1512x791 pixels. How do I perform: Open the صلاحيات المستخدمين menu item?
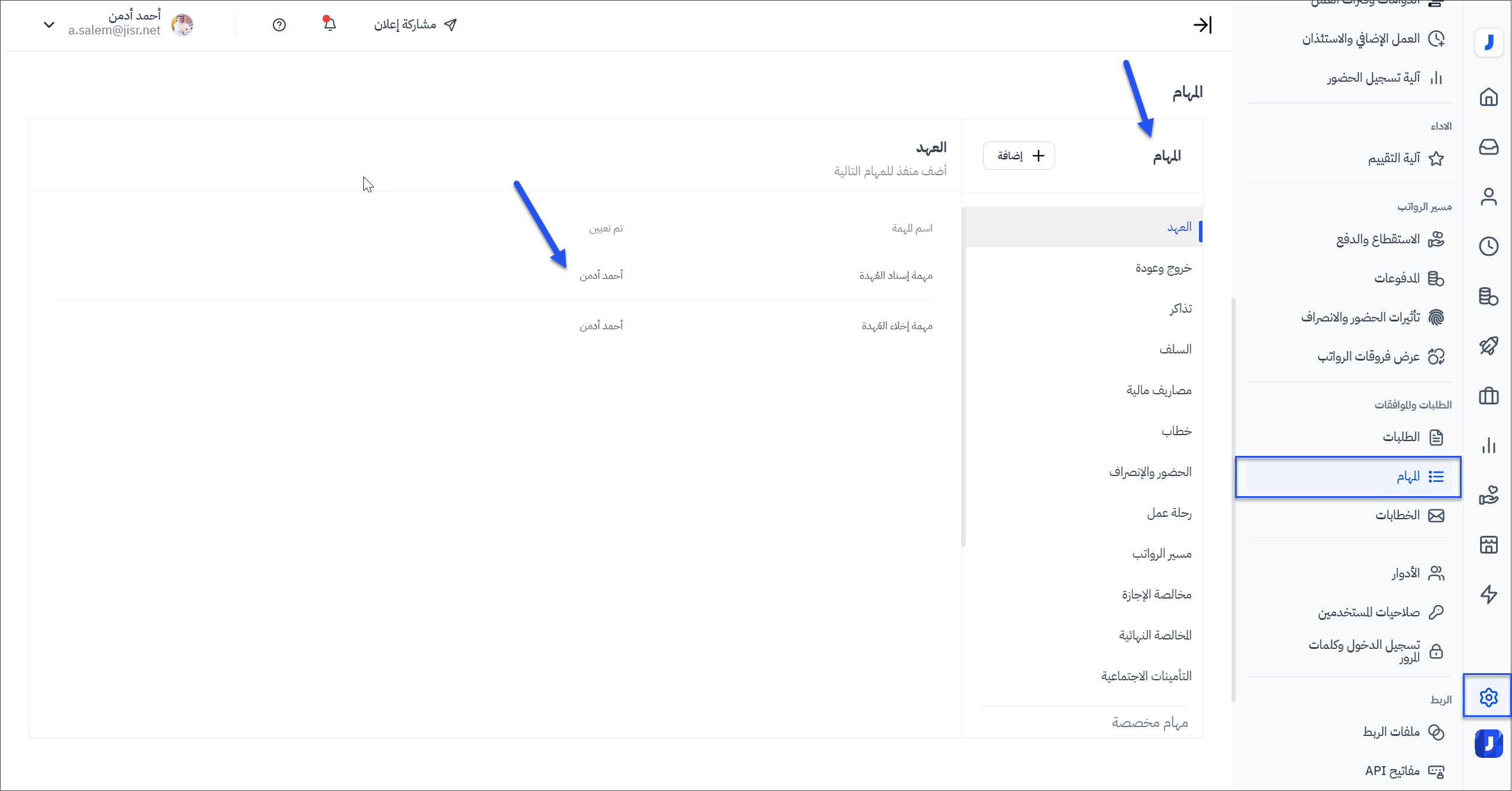(1368, 612)
